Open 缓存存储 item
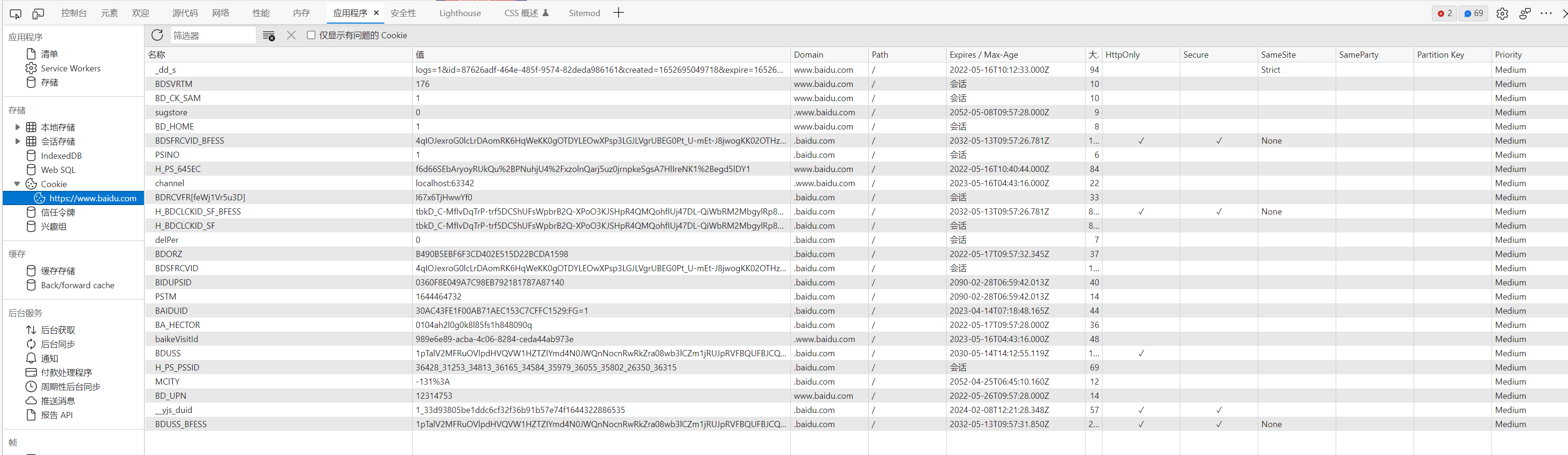 tap(58, 271)
